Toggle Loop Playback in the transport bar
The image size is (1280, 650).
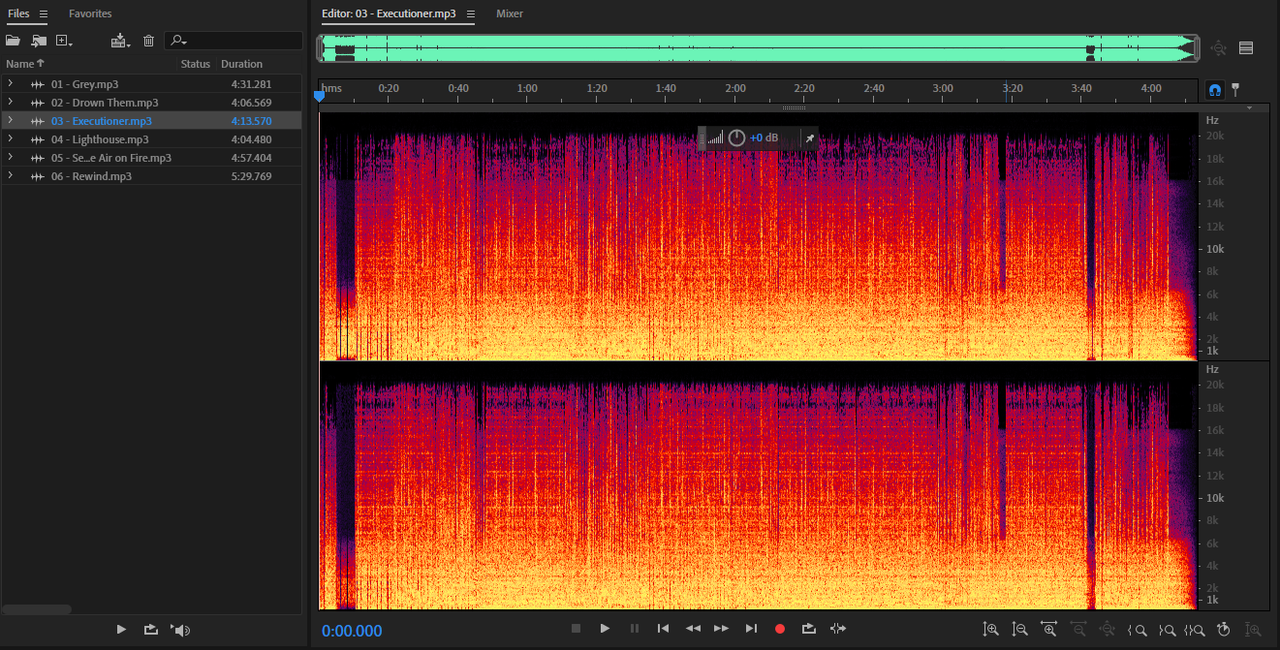pyautogui.click(x=809, y=629)
